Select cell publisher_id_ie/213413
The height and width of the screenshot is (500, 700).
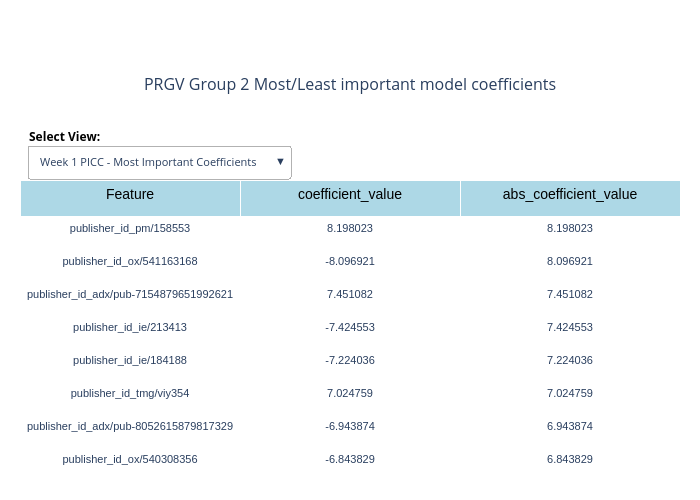[130, 327]
